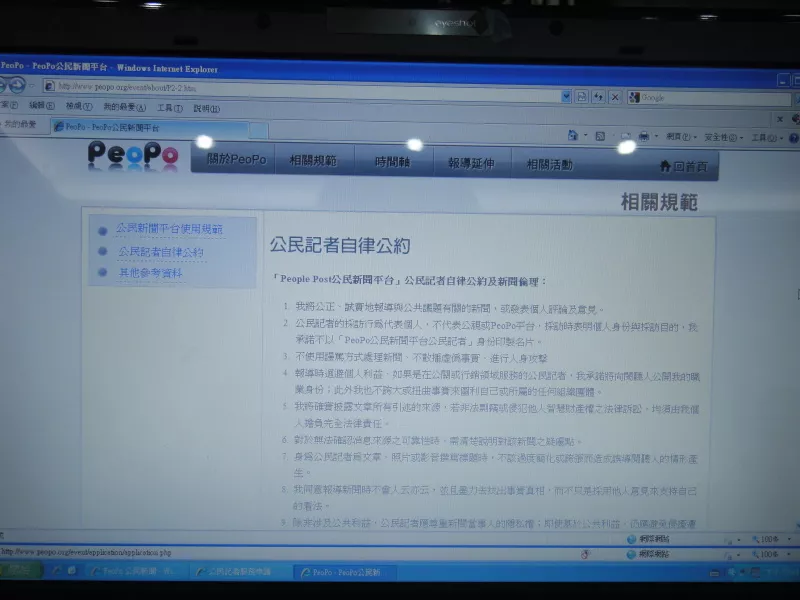Click the 公民記者自律公約 article heading

pyautogui.click(x=340, y=245)
